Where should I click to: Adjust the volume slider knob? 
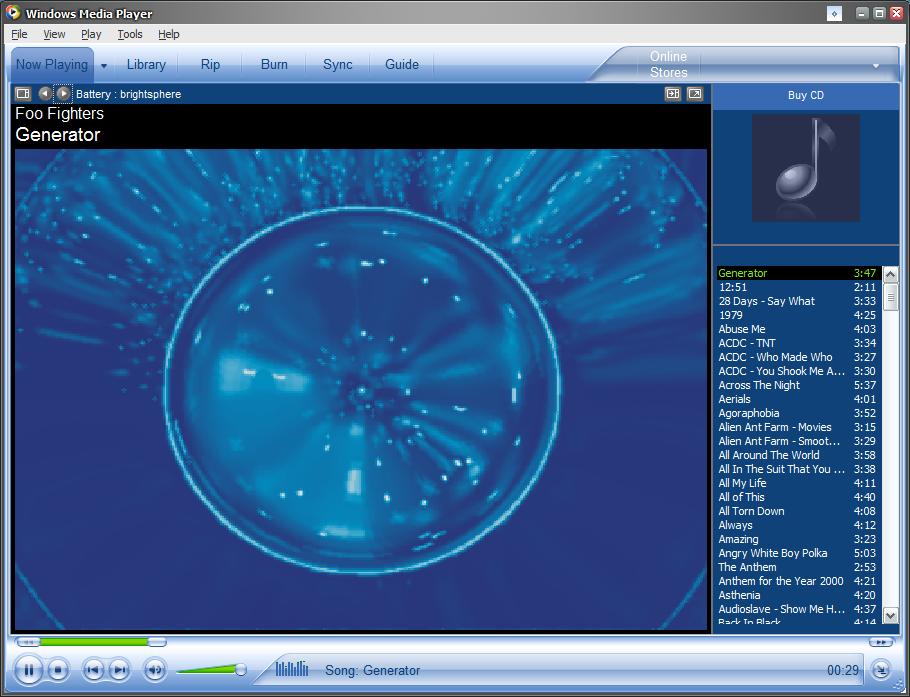240,670
